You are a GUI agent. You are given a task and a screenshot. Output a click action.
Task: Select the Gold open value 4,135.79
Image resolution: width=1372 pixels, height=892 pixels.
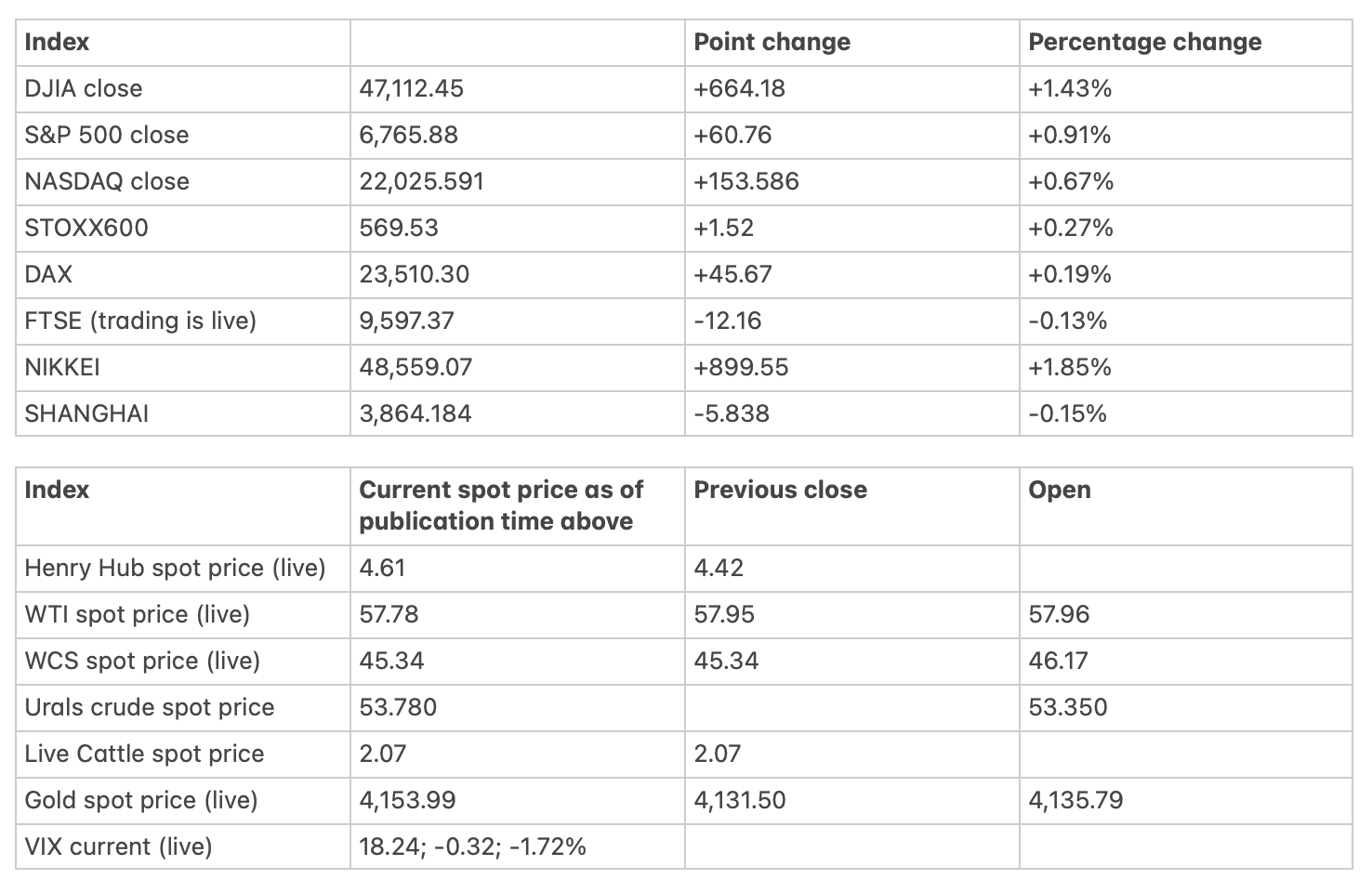(1075, 800)
